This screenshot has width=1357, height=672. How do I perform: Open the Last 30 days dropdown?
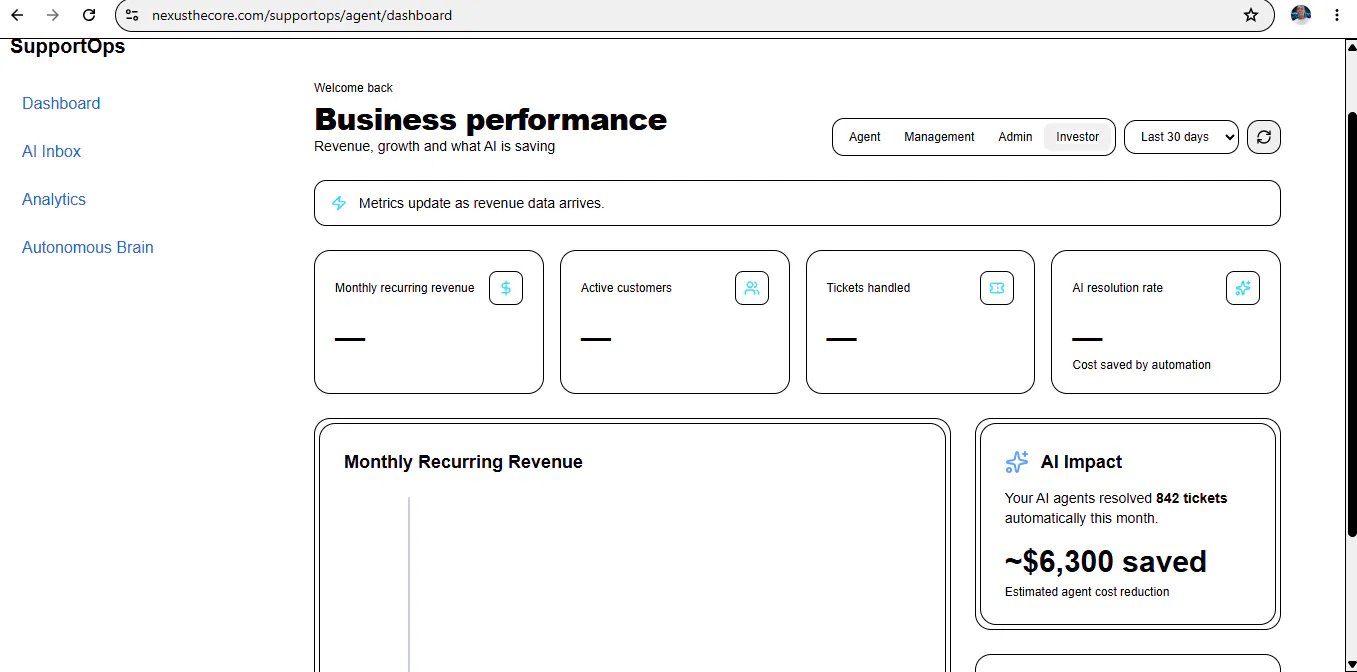pos(1181,137)
